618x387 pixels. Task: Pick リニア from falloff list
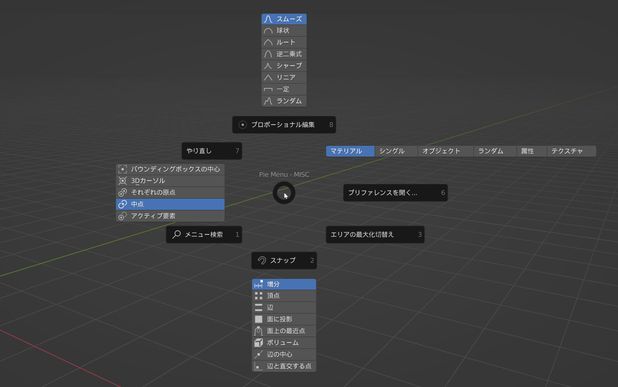[284, 78]
